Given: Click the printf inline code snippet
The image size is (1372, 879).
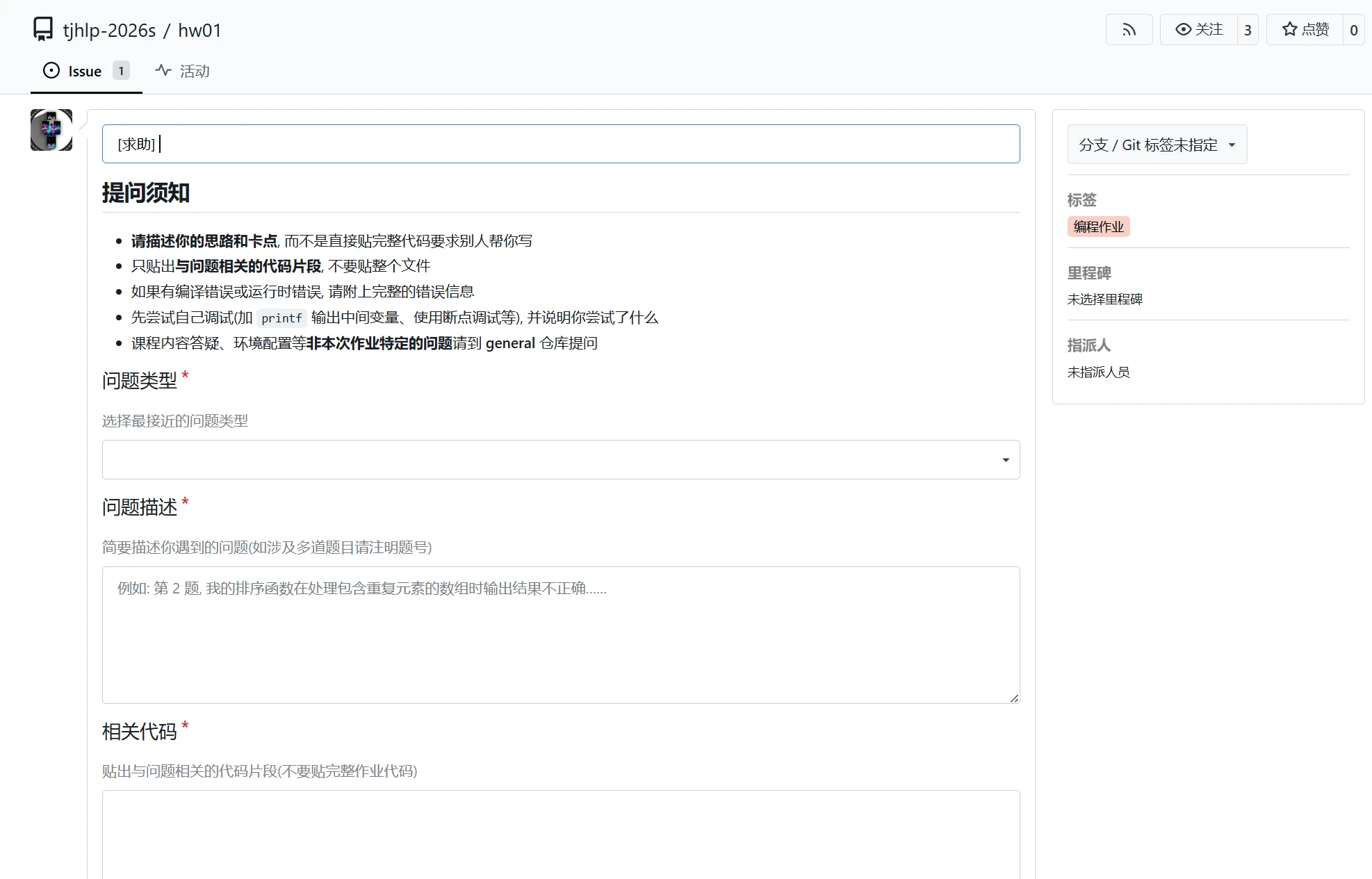Looking at the screenshot, I should tap(281, 318).
